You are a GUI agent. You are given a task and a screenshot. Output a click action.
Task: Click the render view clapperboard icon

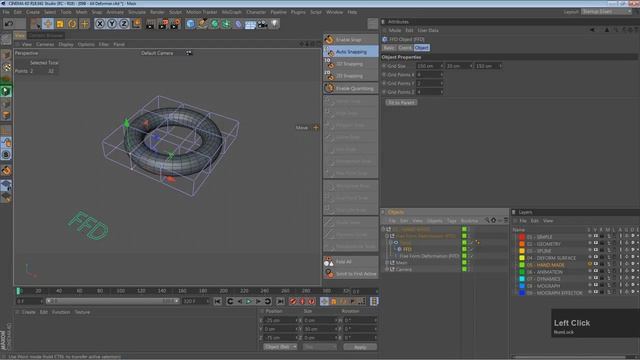[150, 24]
